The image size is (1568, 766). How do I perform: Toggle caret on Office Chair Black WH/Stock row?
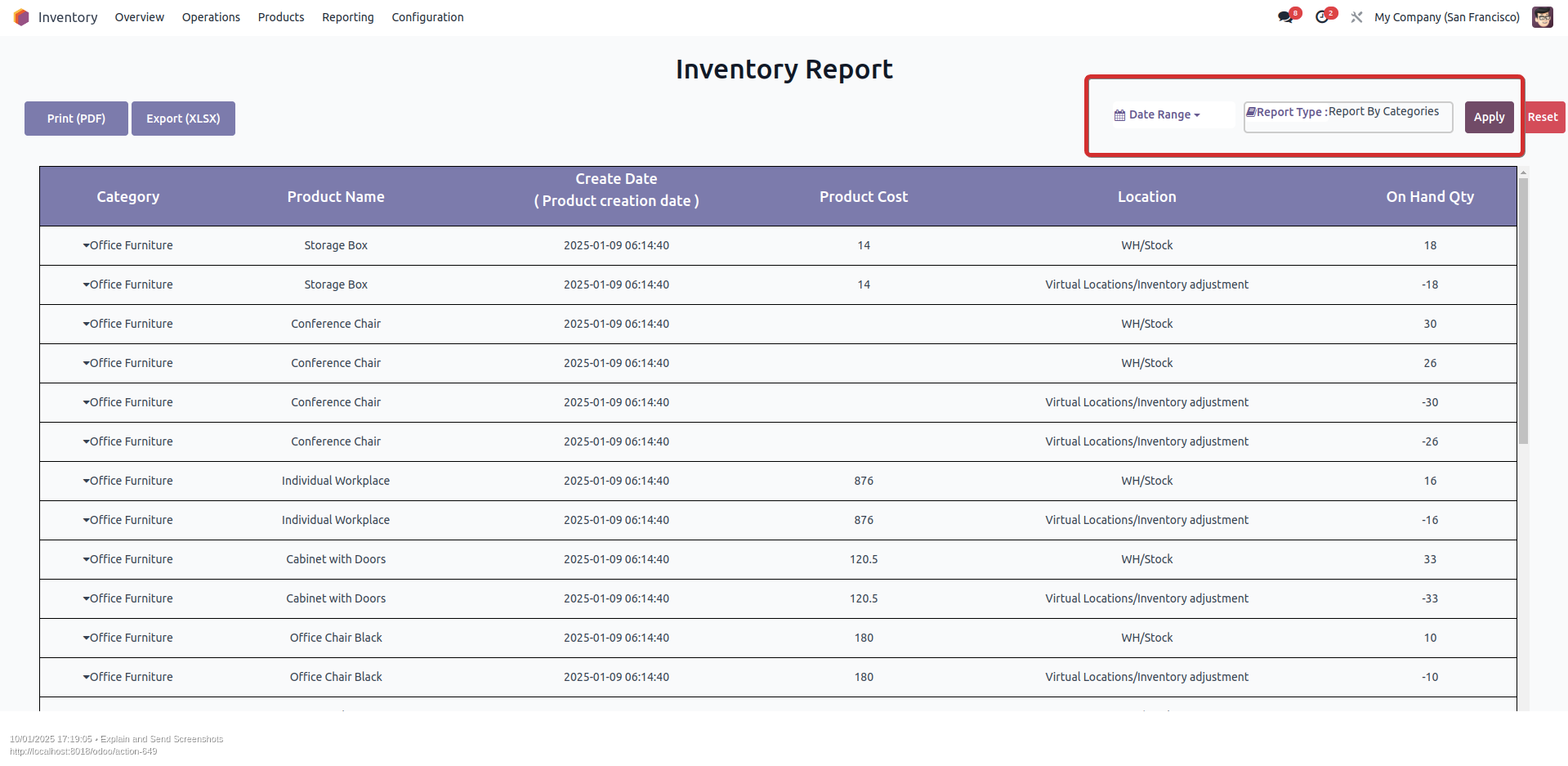click(x=86, y=638)
